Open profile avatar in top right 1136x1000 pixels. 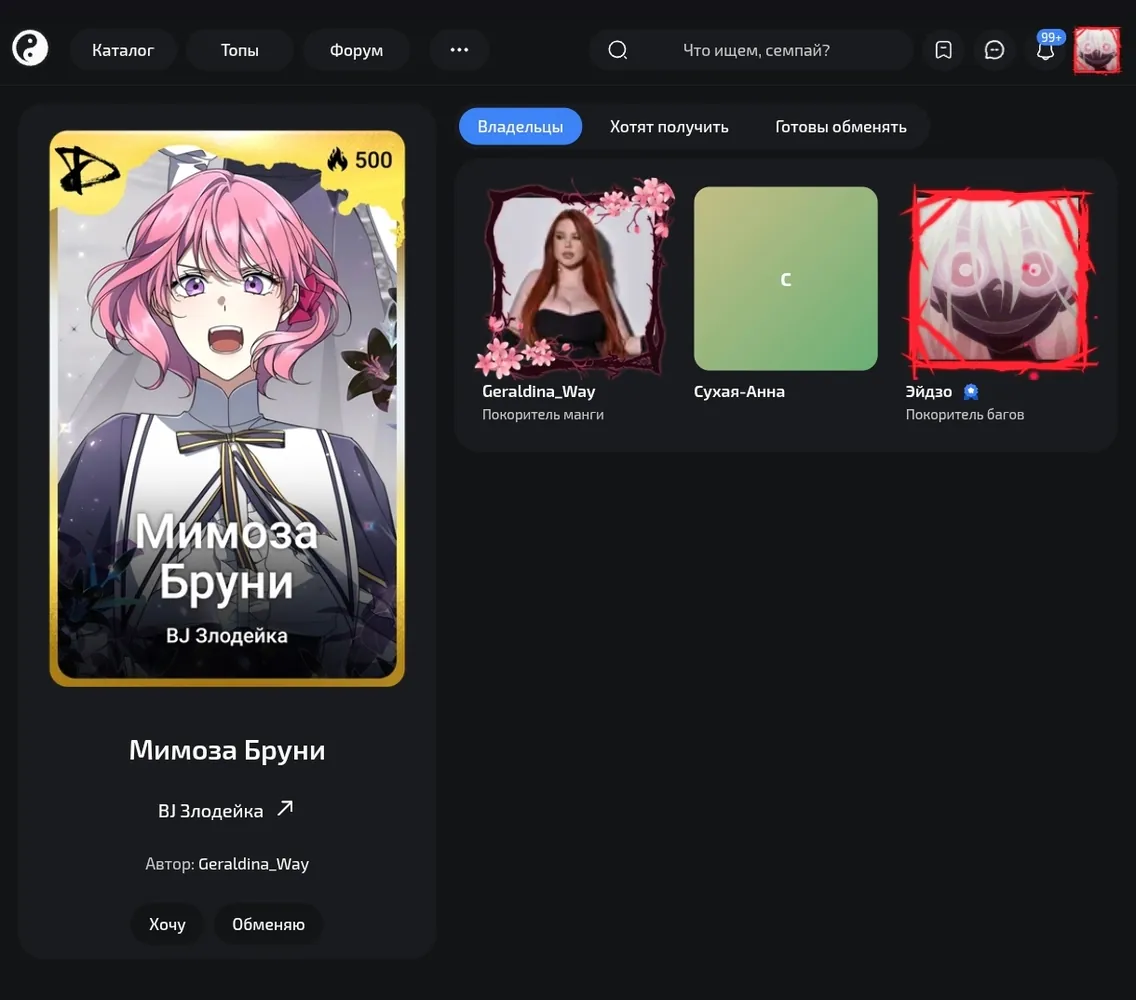click(x=1096, y=50)
